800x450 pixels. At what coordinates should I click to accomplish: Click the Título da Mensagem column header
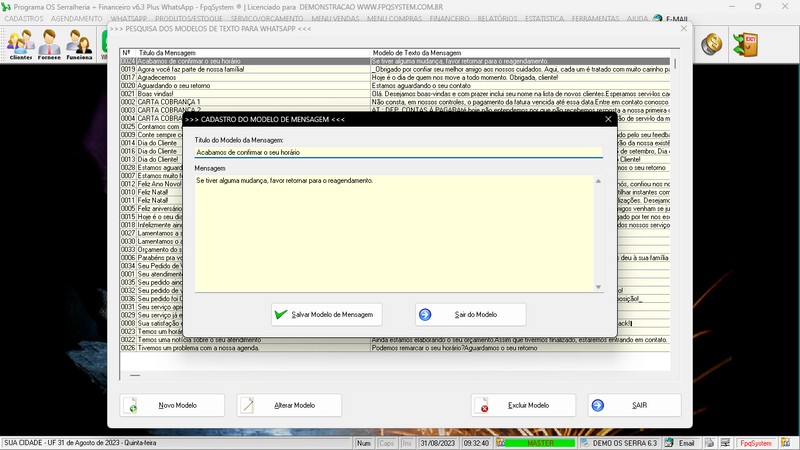tap(253, 53)
